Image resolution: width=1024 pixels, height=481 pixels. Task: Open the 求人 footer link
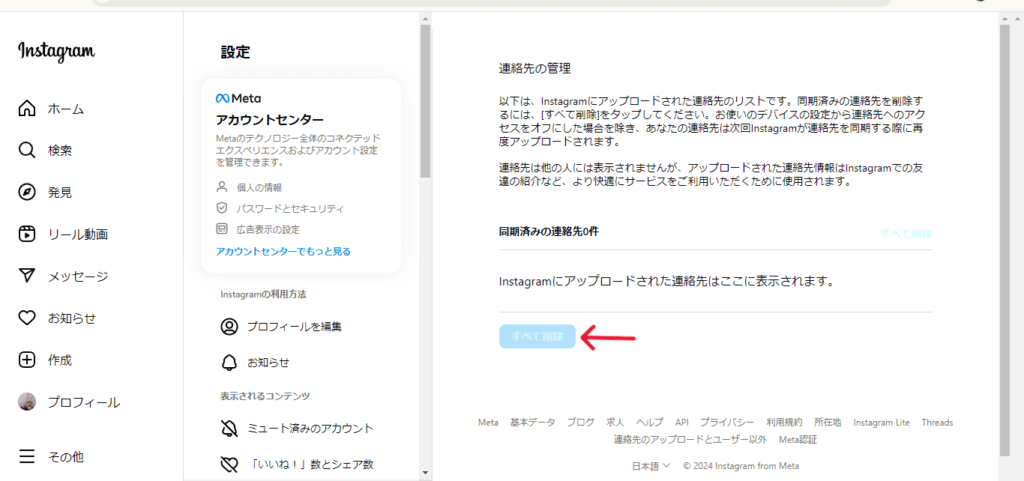(615, 422)
